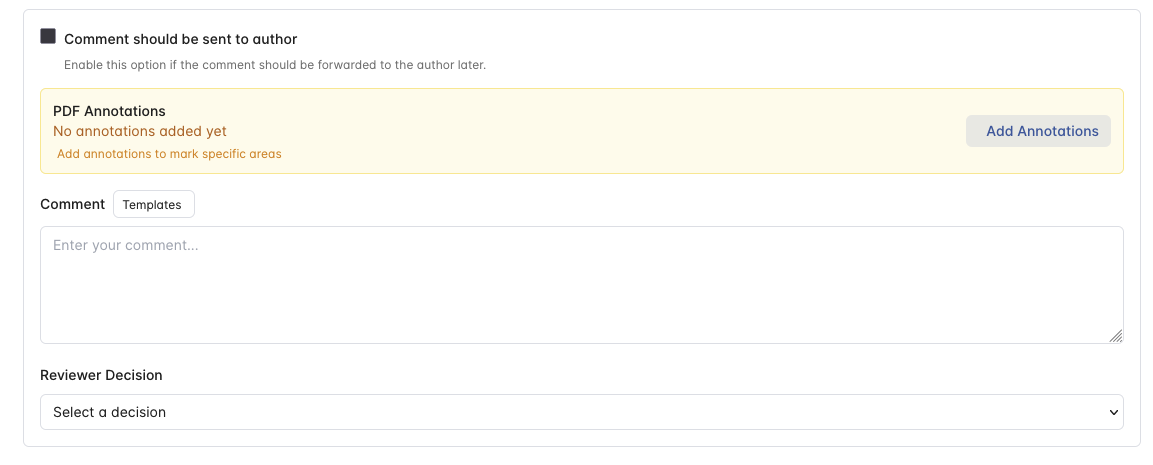This screenshot has width=1153, height=465.
Task: Click the empty middle of the comment box
Action: tap(581, 290)
